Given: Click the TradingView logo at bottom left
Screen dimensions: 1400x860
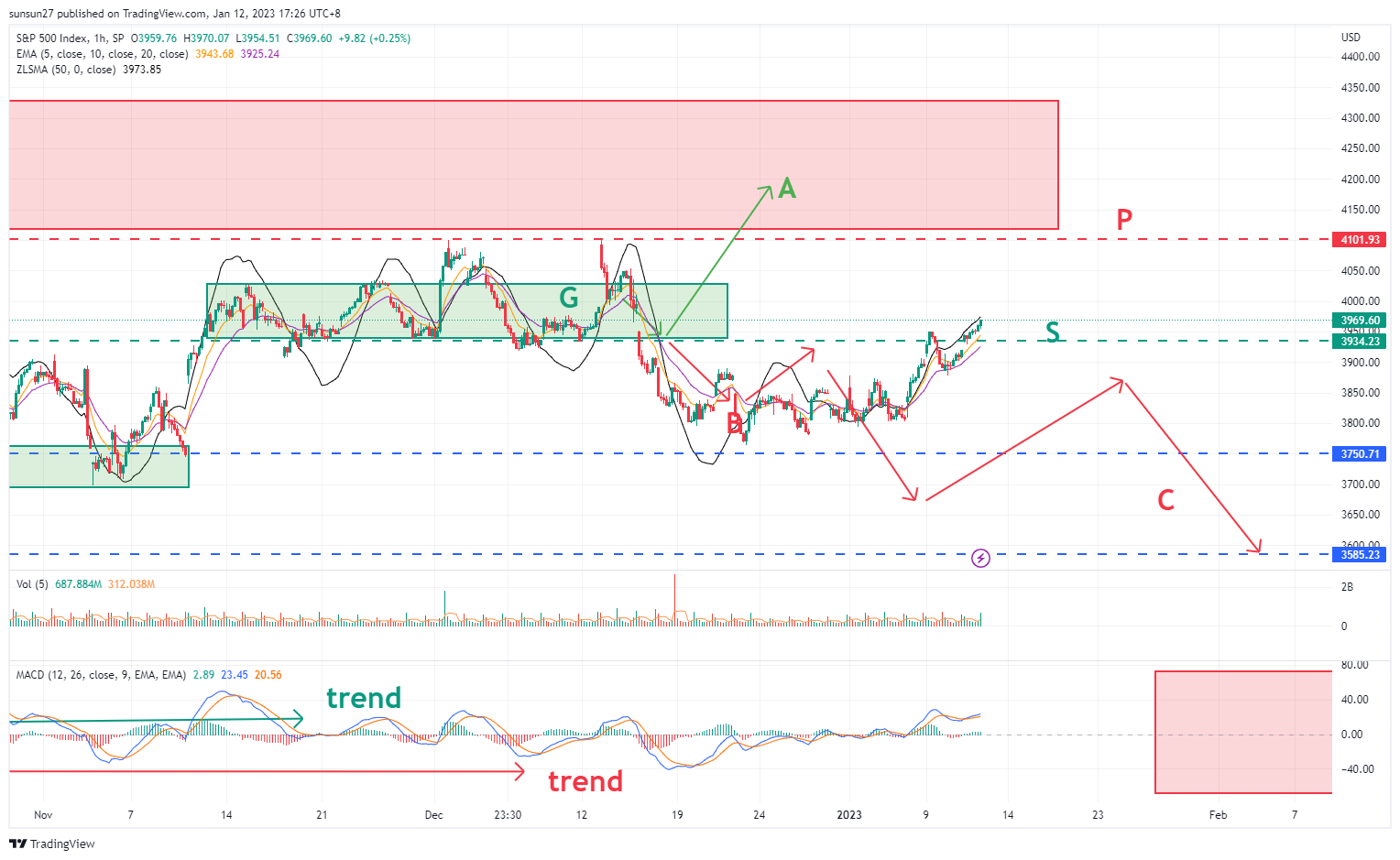Looking at the screenshot, I should [54, 844].
